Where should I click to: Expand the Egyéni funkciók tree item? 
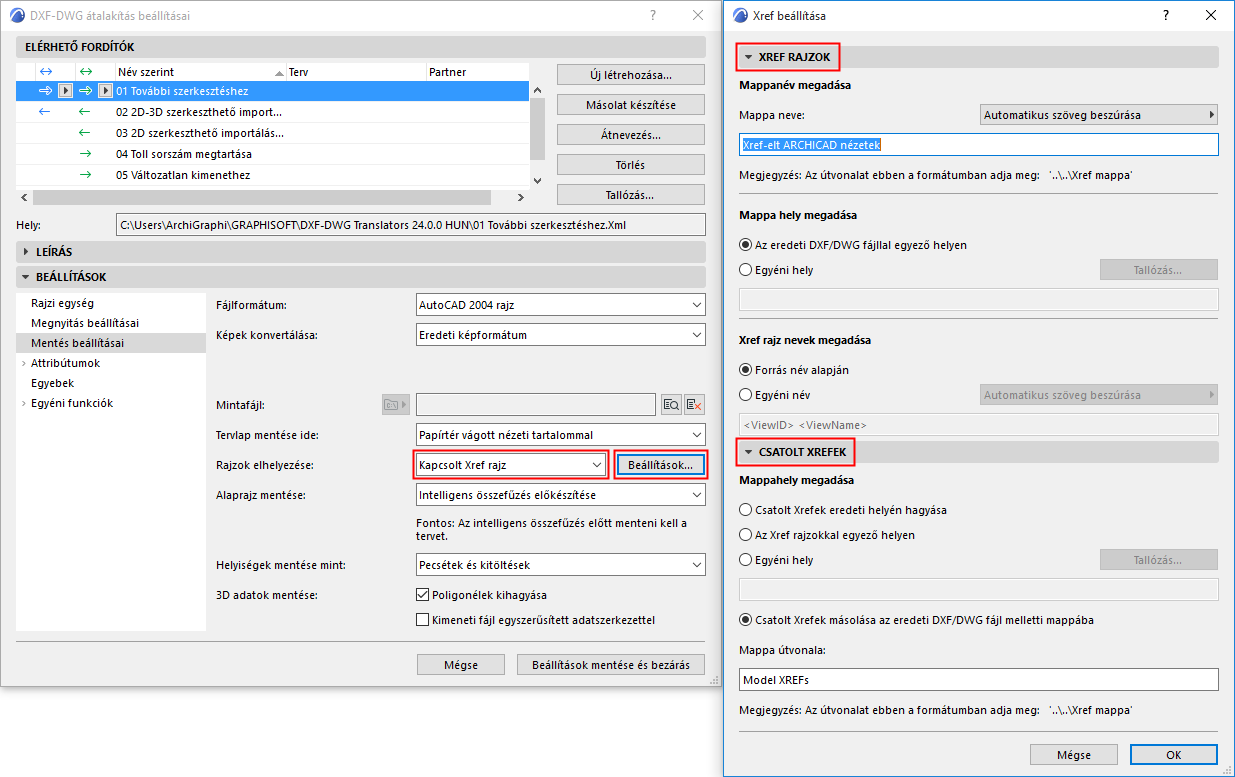point(23,403)
